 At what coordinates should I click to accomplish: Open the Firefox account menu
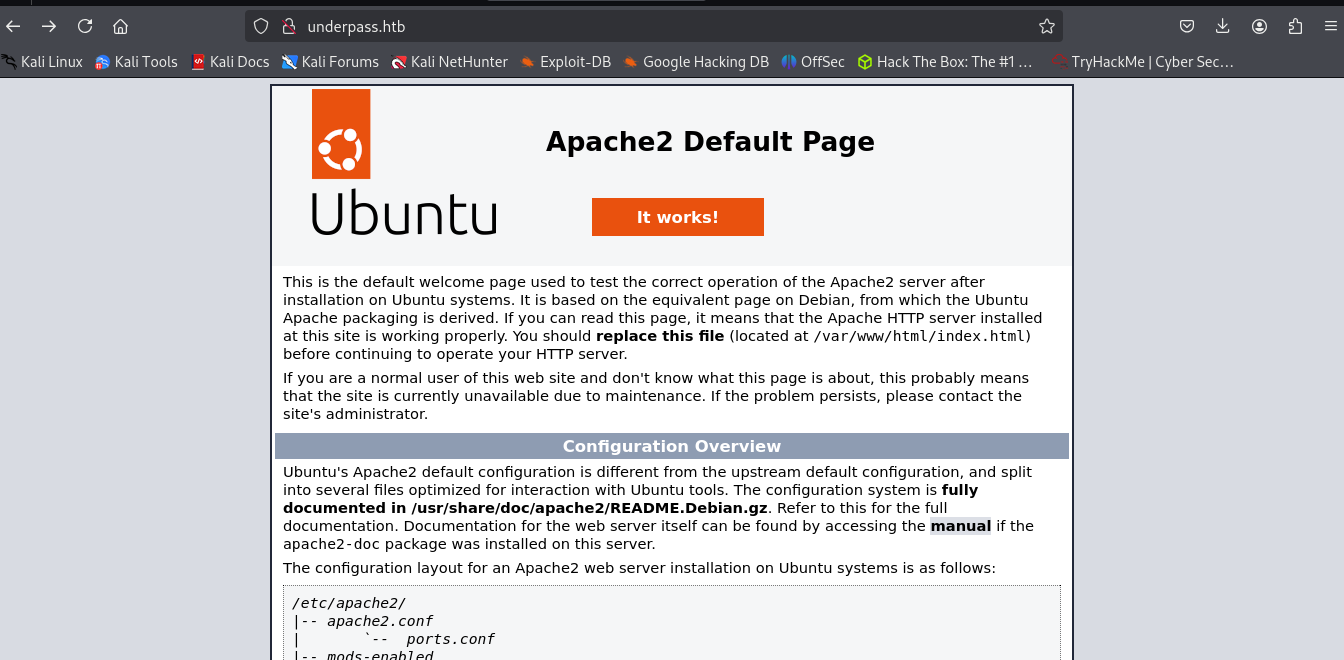tap(1259, 26)
